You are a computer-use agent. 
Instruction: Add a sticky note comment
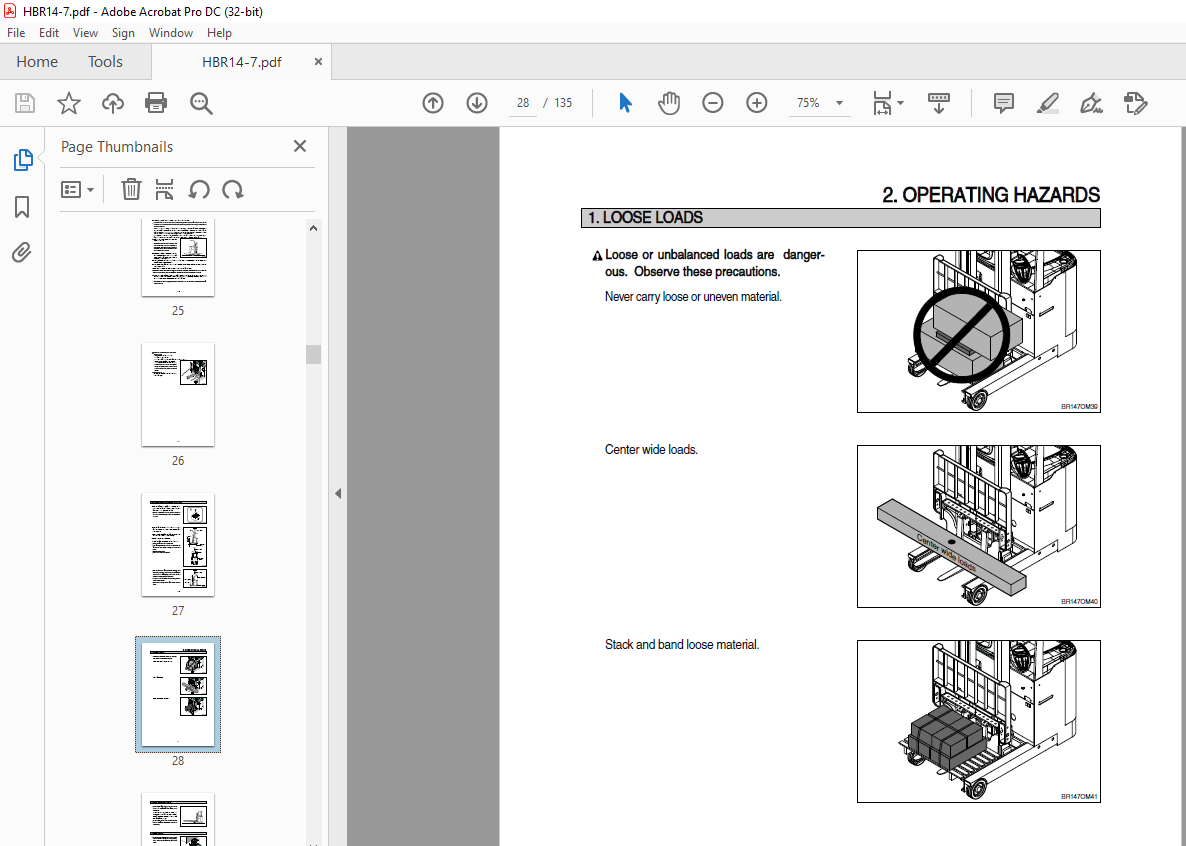coord(1004,103)
